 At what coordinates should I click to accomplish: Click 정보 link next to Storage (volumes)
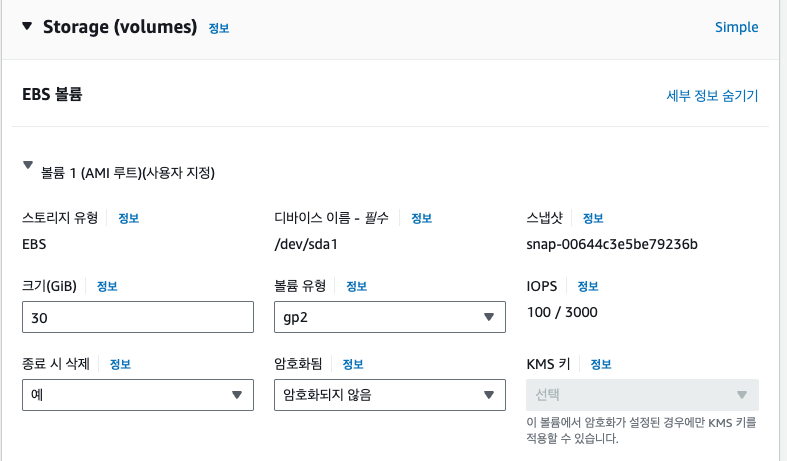(x=218, y=28)
